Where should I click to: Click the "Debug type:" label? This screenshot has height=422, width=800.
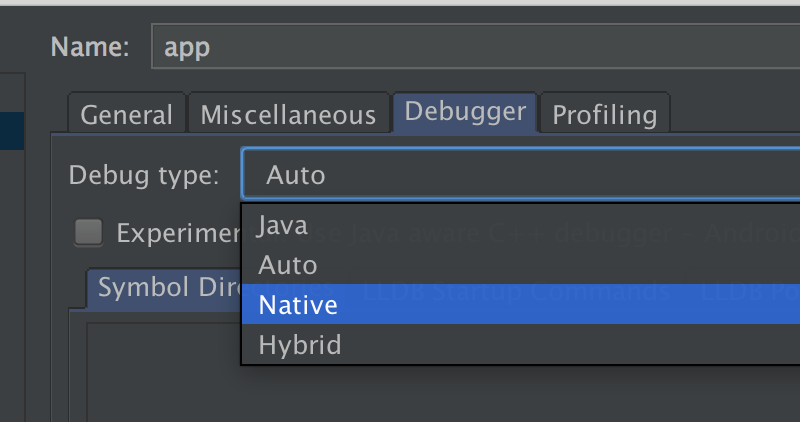pos(144,175)
